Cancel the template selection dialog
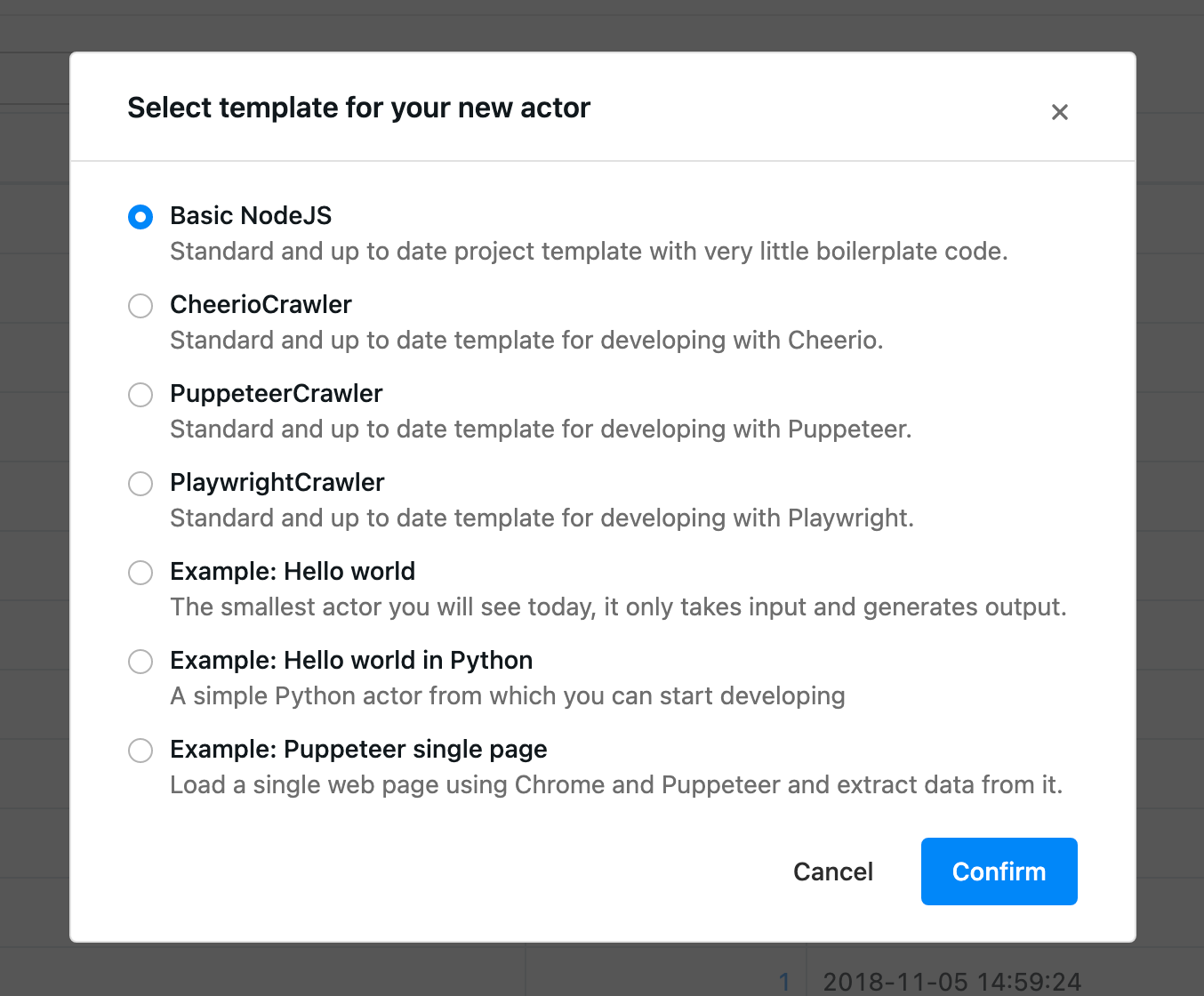1204x996 pixels. [x=832, y=871]
